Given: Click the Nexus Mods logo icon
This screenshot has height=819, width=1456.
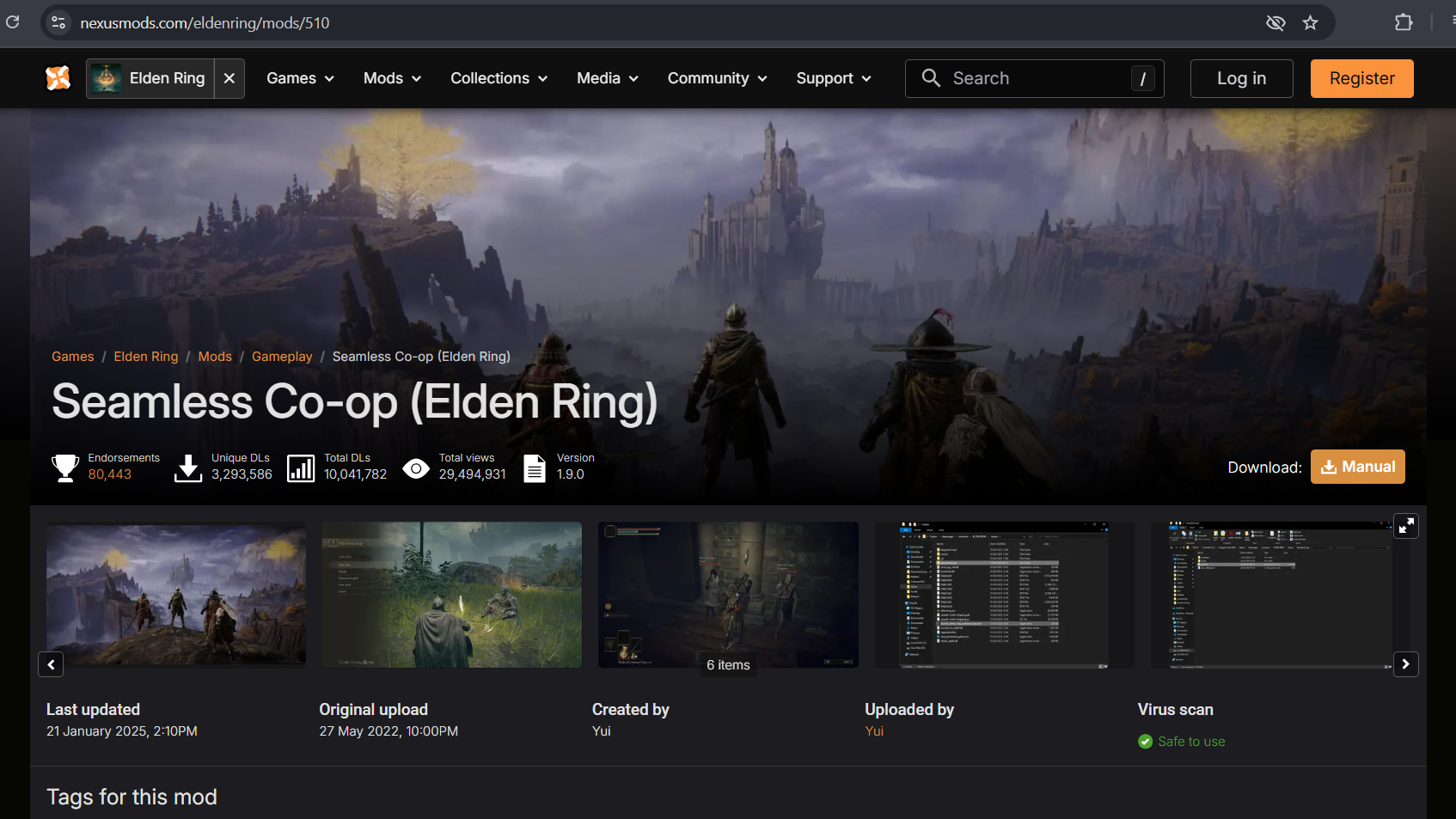Looking at the screenshot, I should pyautogui.click(x=58, y=78).
